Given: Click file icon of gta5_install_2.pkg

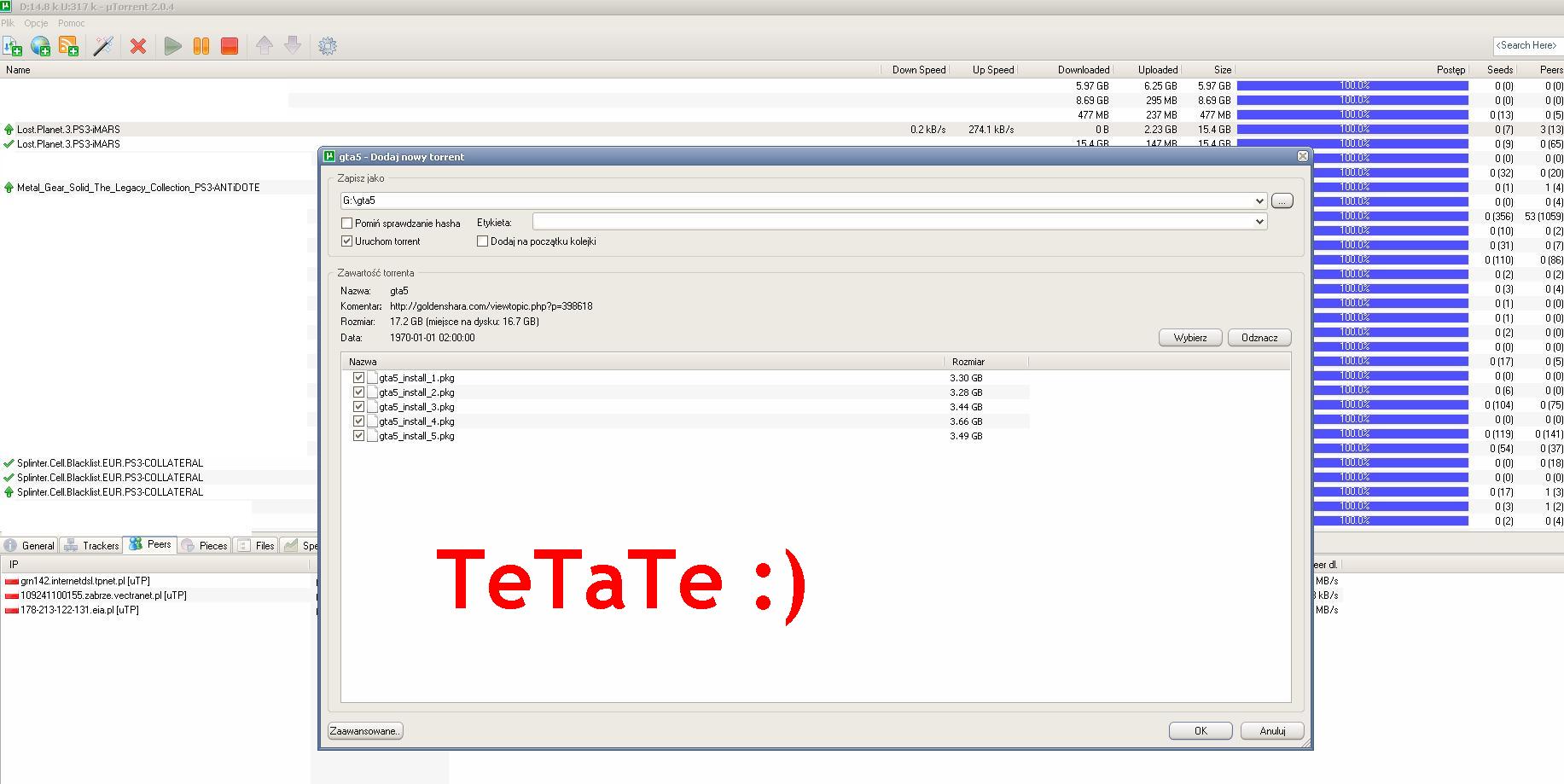Looking at the screenshot, I should (x=373, y=392).
